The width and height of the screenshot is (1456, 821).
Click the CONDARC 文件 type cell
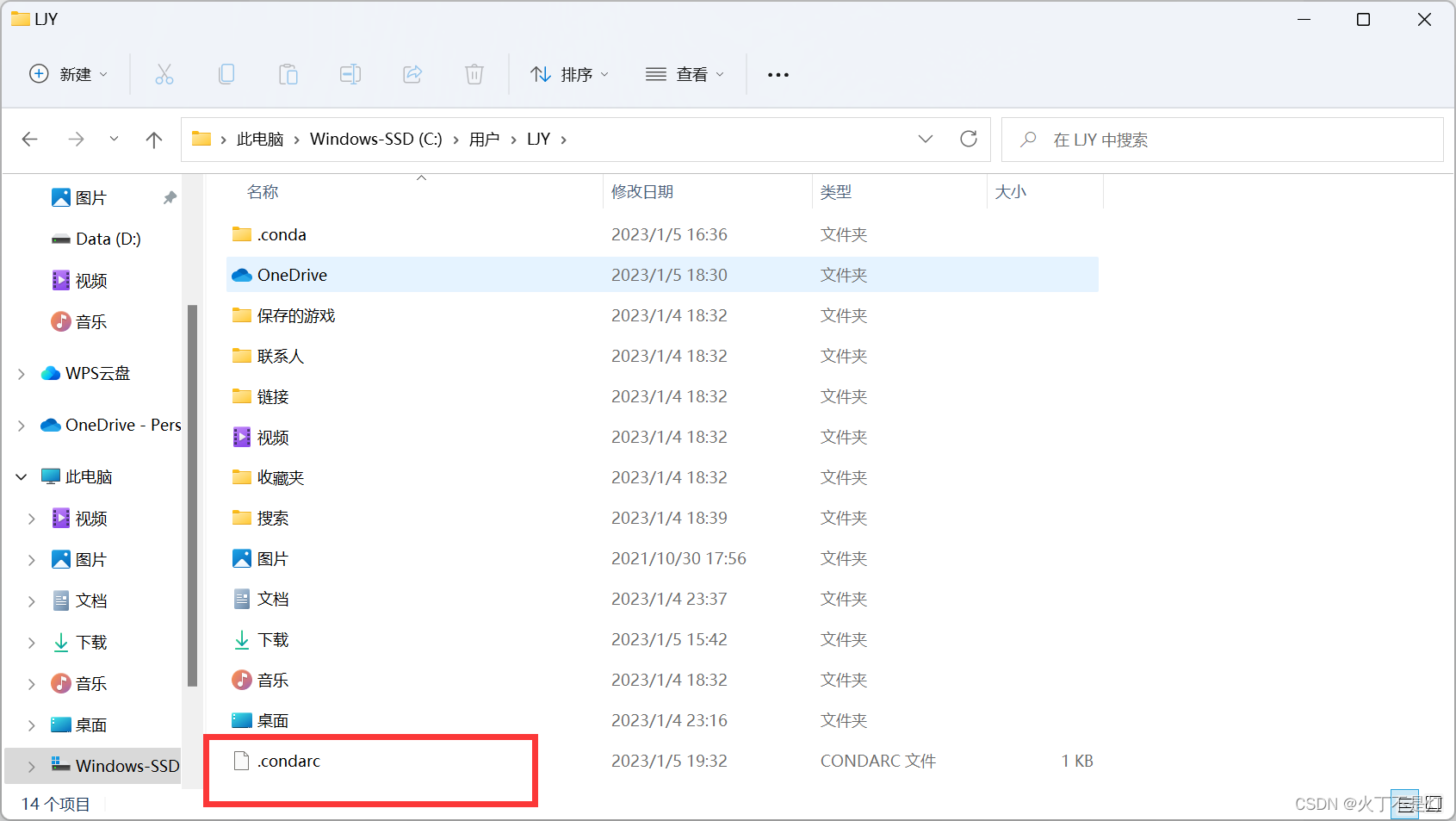point(877,761)
